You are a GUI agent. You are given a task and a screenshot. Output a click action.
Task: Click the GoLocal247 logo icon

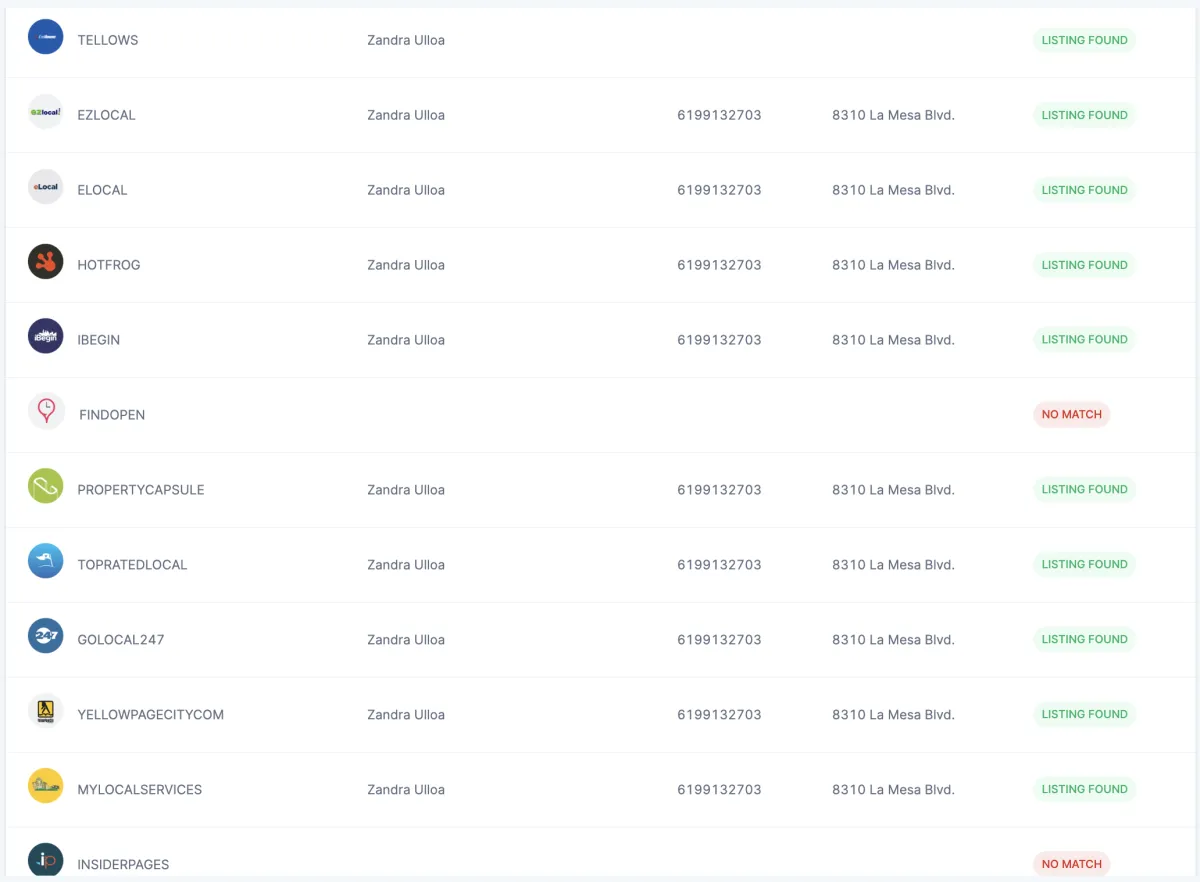pos(45,636)
